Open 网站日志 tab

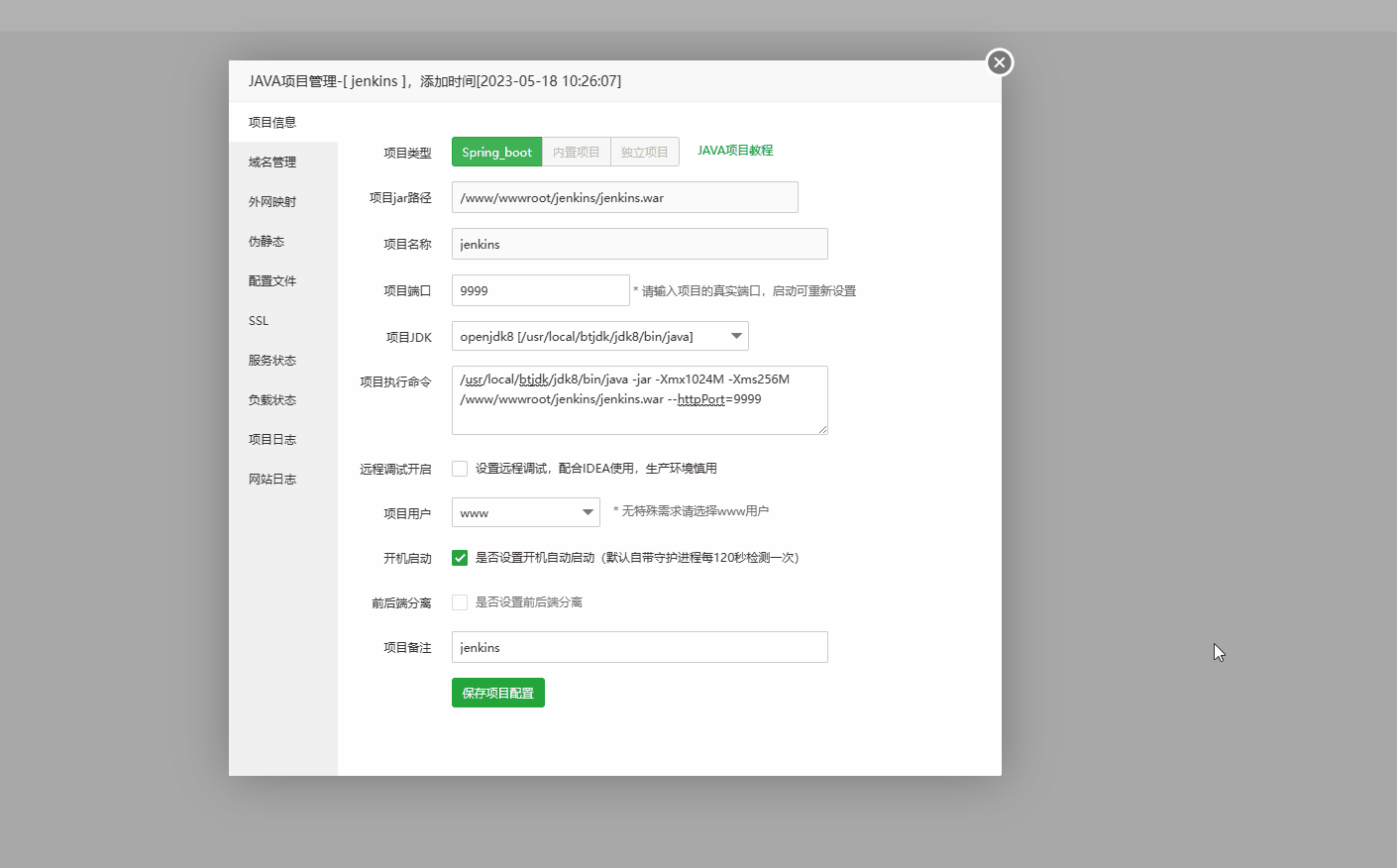[x=283, y=479]
